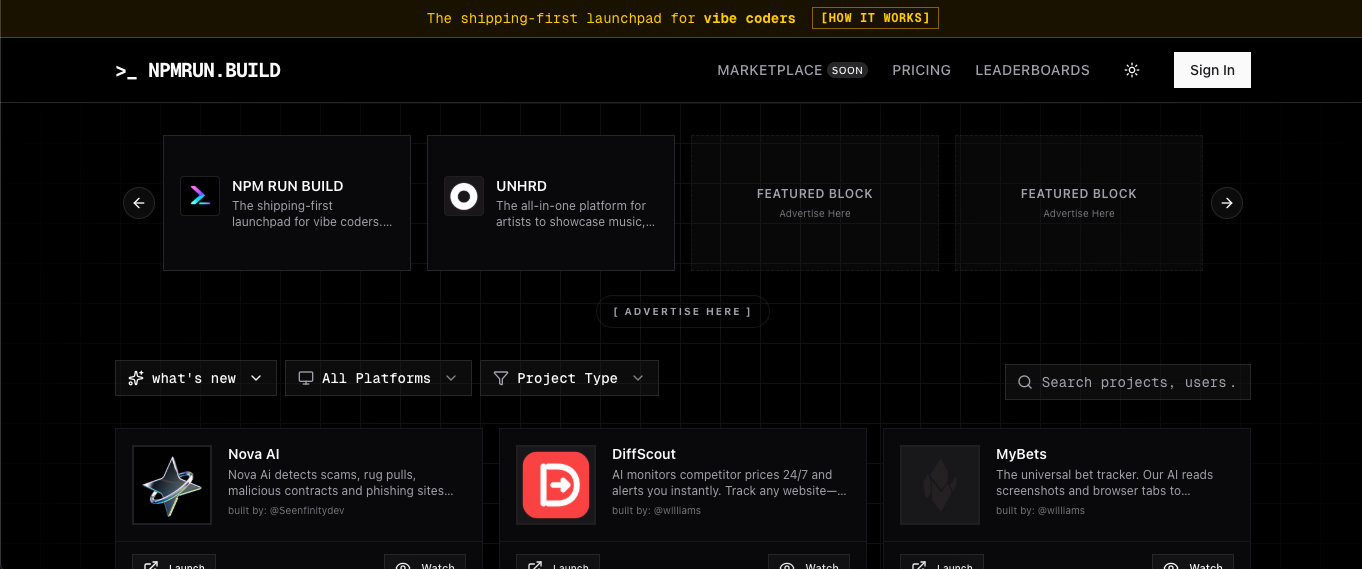Screen dimensions: 1362x569
Task: Open the Nova AI star thumbnail
Action: (172, 485)
